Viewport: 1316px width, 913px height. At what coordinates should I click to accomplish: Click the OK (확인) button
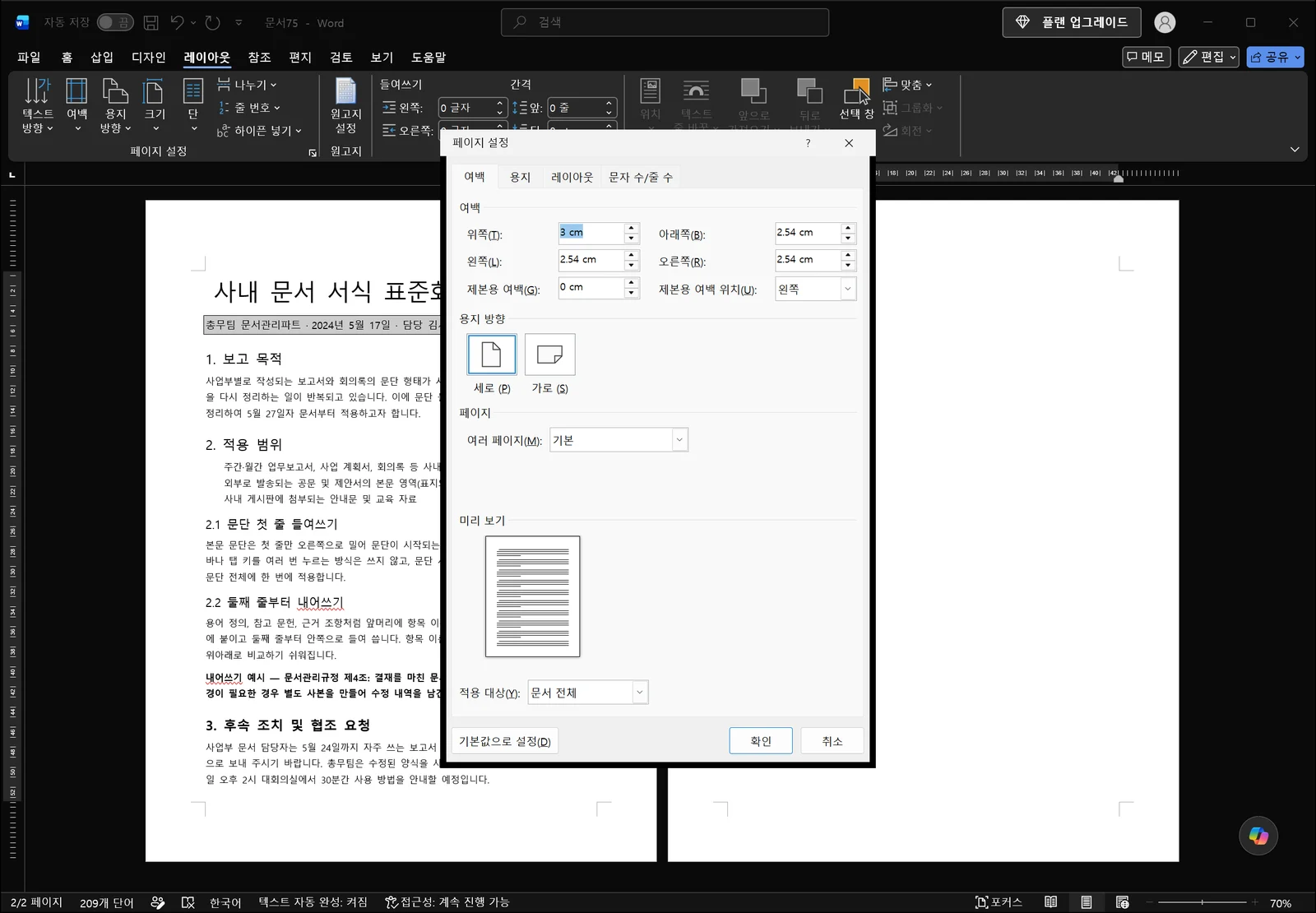tap(761, 741)
